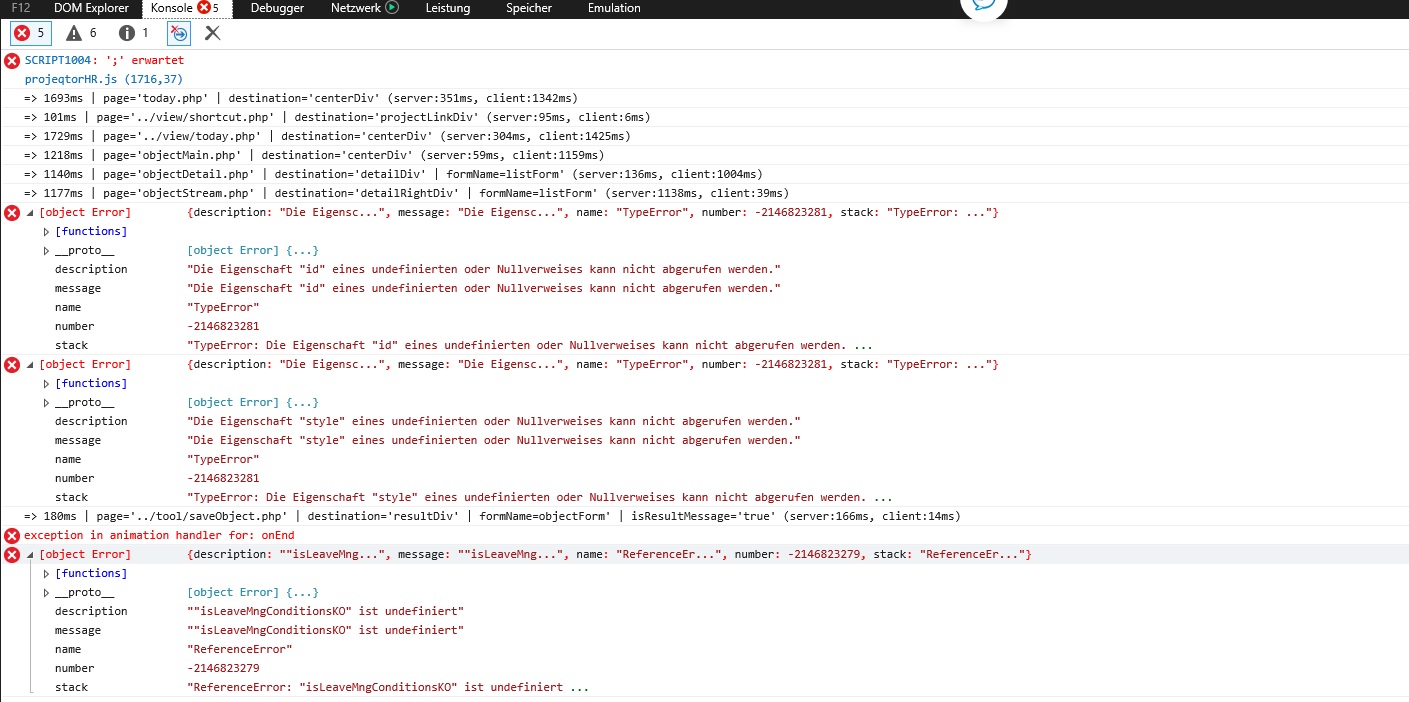Click the clear-on-navigate icon in console toolbar

click(x=178, y=33)
